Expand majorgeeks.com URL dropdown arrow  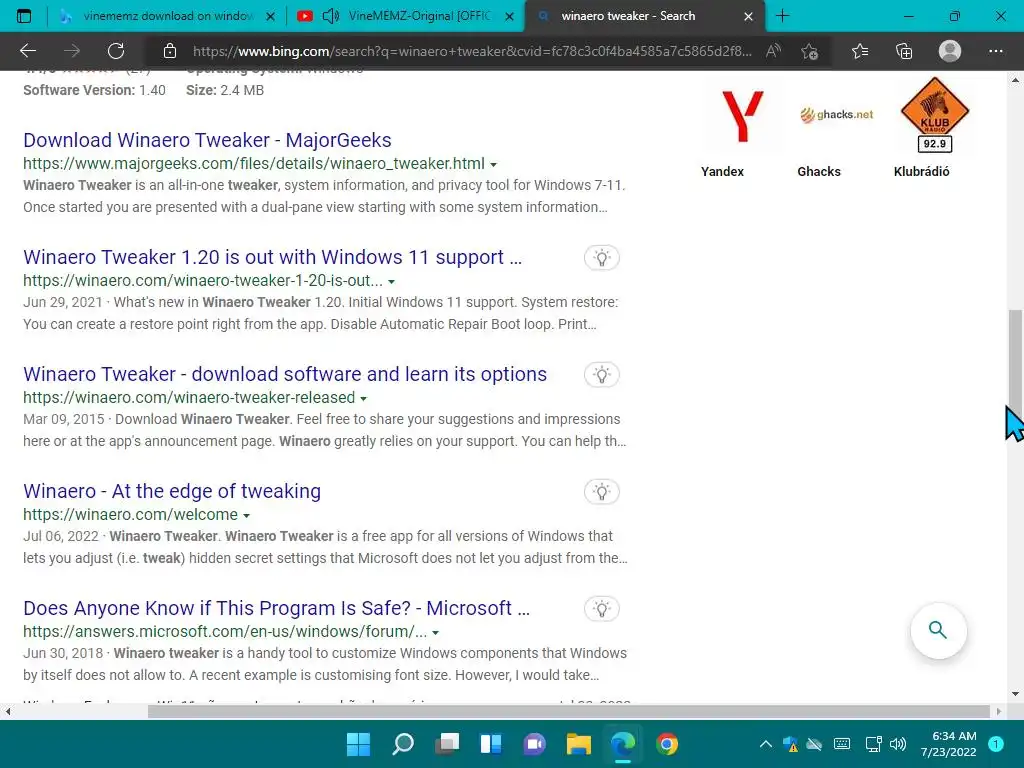click(494, 165)
